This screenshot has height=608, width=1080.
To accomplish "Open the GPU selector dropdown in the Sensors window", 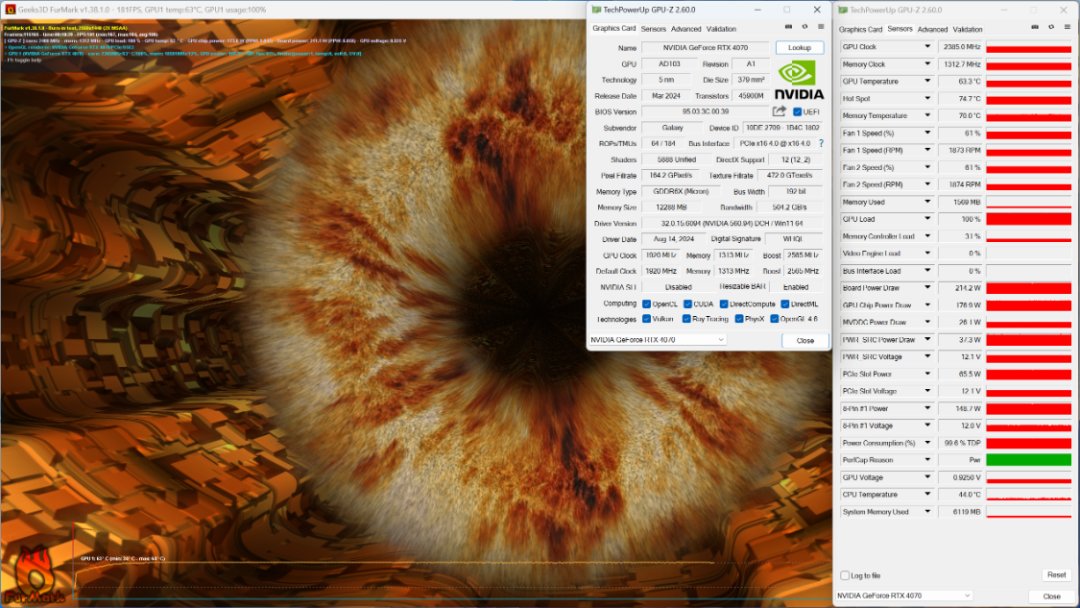I will coord(904,595).
